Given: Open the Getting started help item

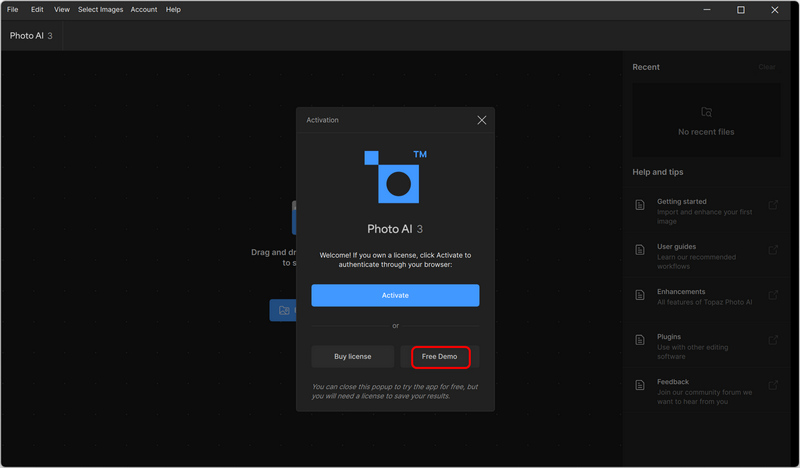Looking at the screenshot, I should point(706,211).
